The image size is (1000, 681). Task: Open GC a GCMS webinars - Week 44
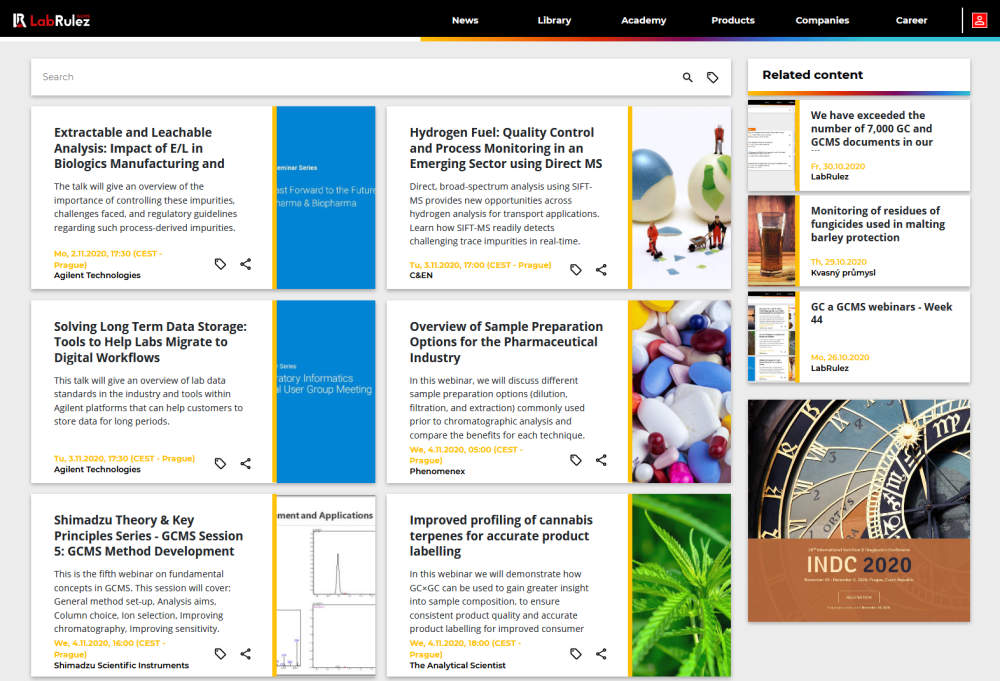(881, 313)
